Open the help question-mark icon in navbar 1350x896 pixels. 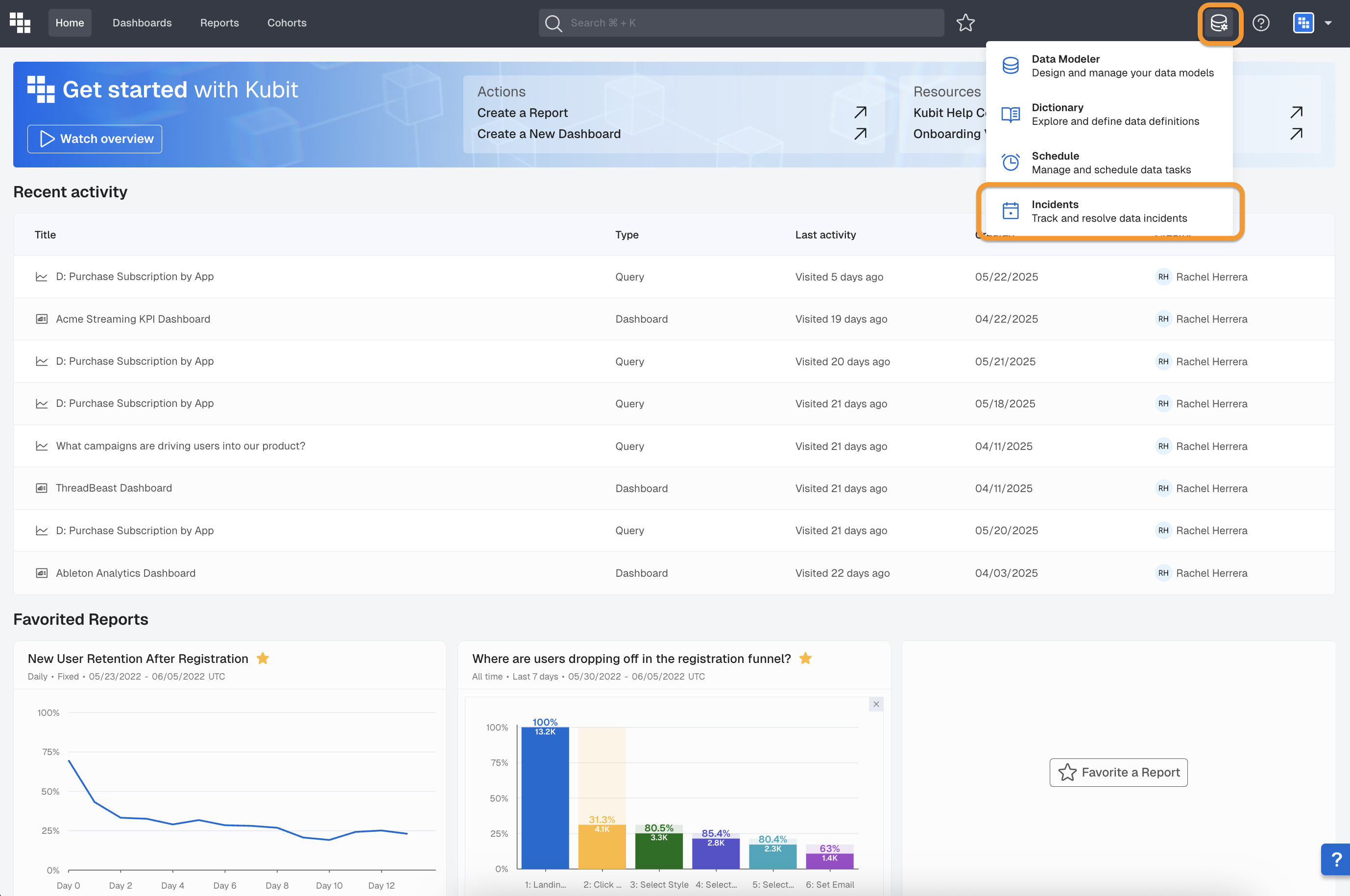pyautogui.click(x=1261, y=23)
